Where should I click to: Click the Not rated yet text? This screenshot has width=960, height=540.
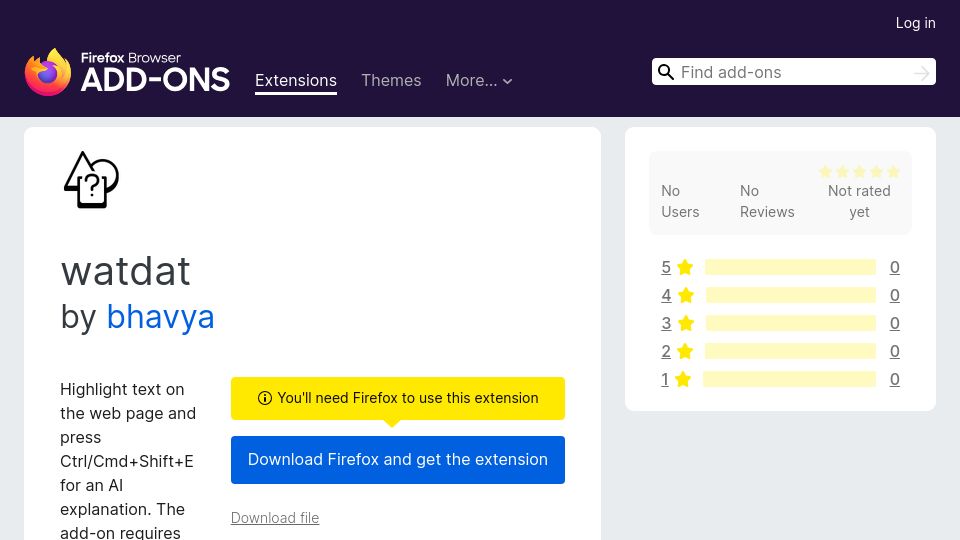click(859, 201)
